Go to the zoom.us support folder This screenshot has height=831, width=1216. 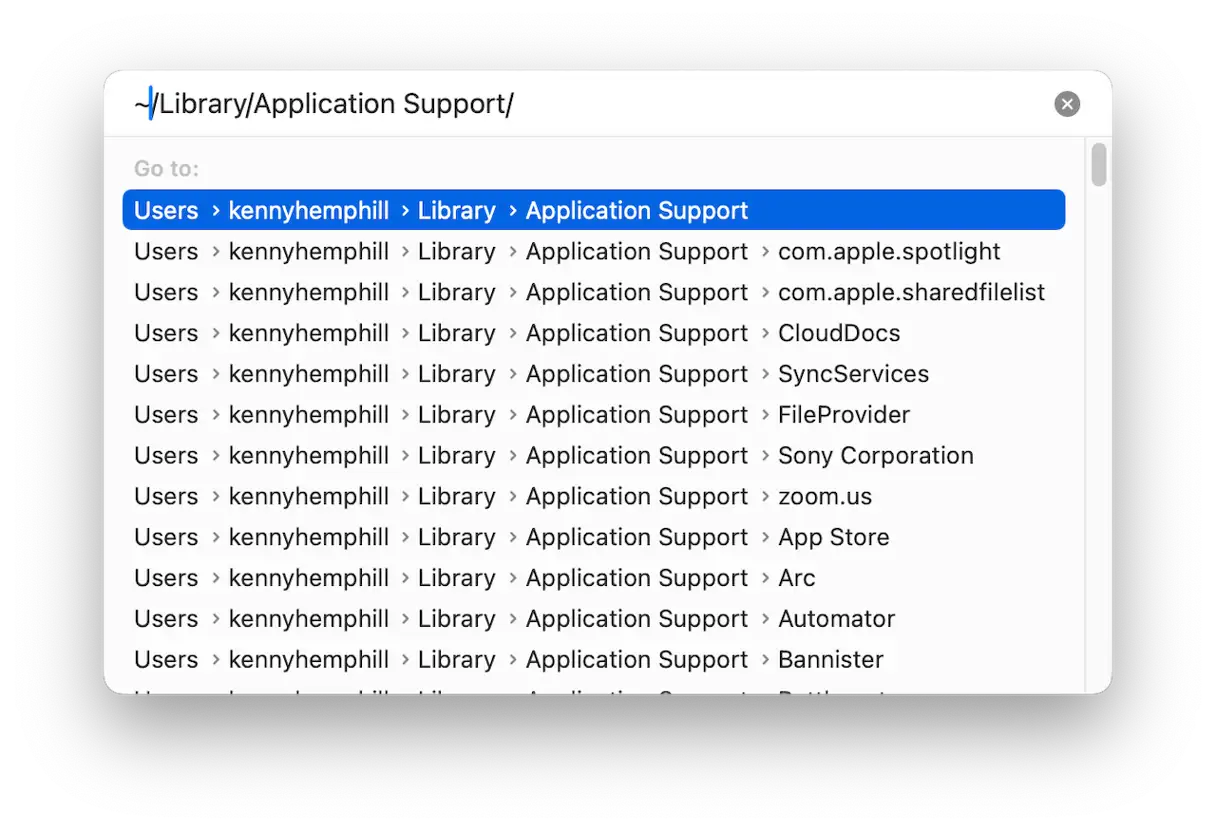594,496
